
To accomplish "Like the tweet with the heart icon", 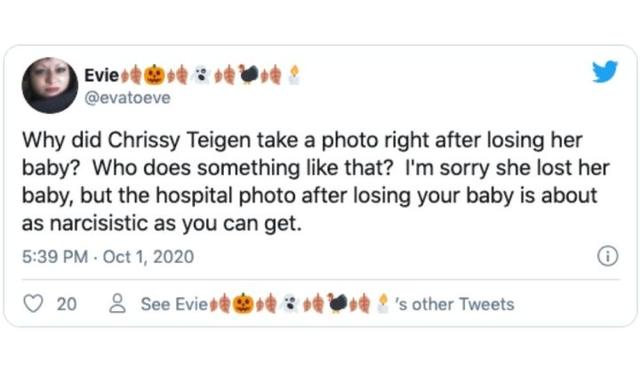I will 33,304.
